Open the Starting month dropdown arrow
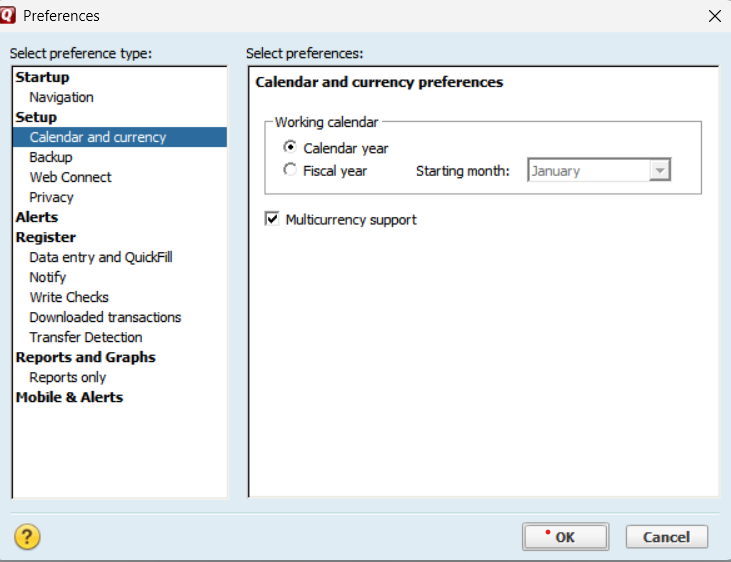 [x=660, y=170]
